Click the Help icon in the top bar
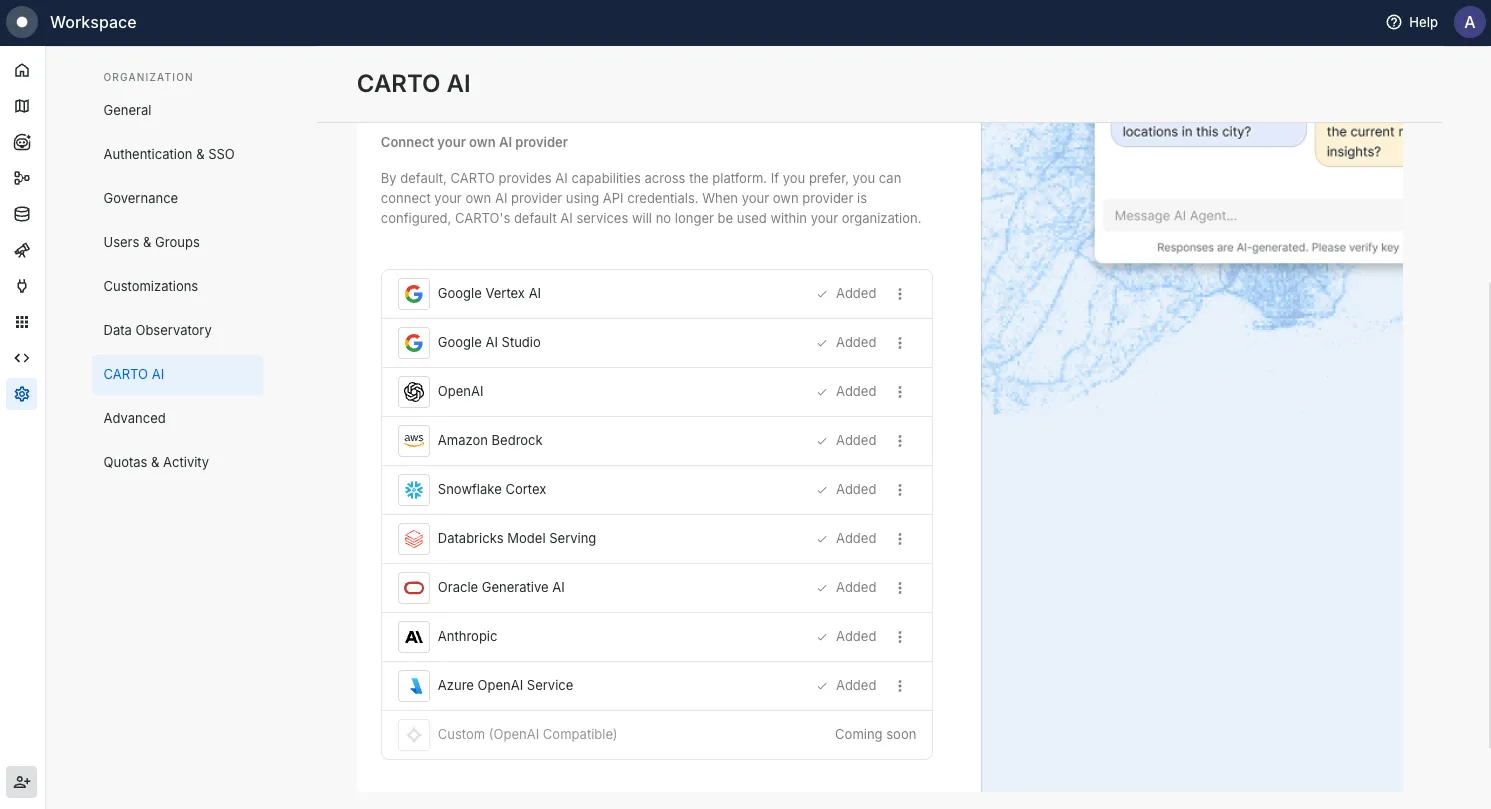Image resolution: width=1491 pixels, height=809 pixels. click(1394, 21)
